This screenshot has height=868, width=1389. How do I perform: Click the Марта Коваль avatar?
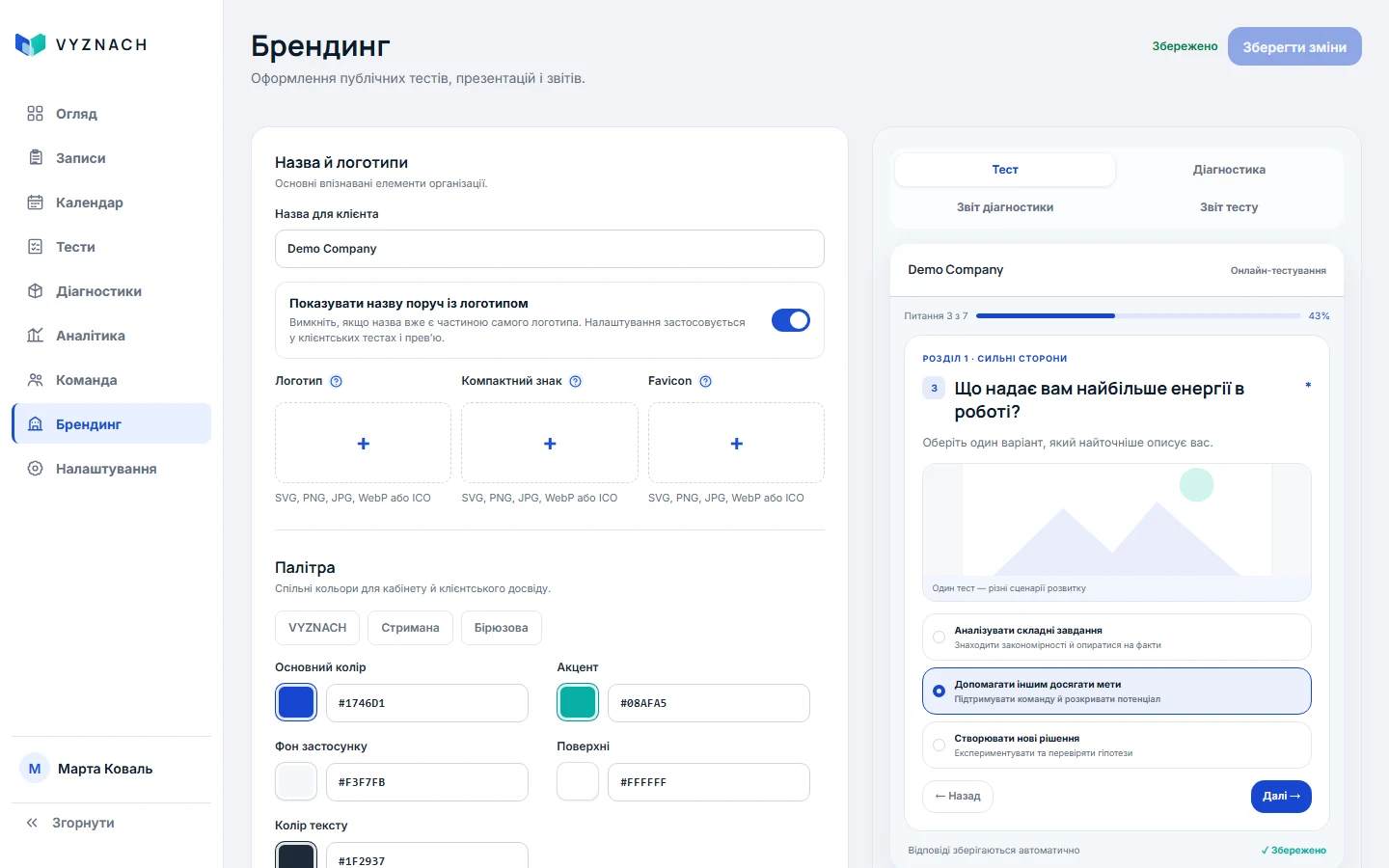pyautogui.click(x=35, y=769)
